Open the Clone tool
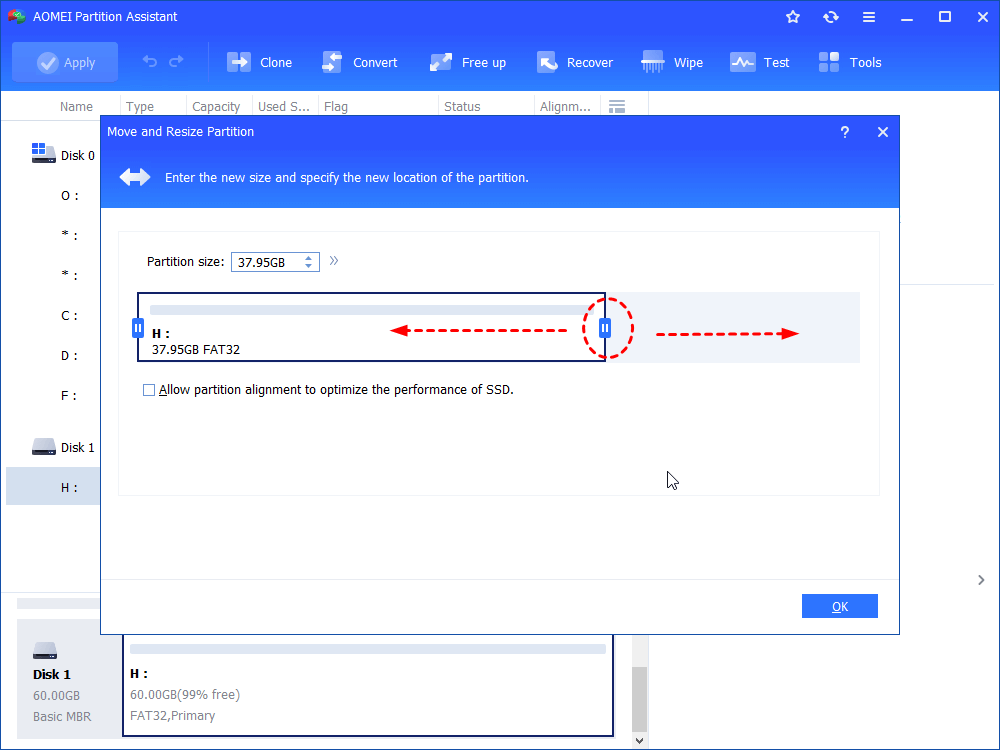The height and width of the screenshot is (750, 1000). click(x=260, y=62)
